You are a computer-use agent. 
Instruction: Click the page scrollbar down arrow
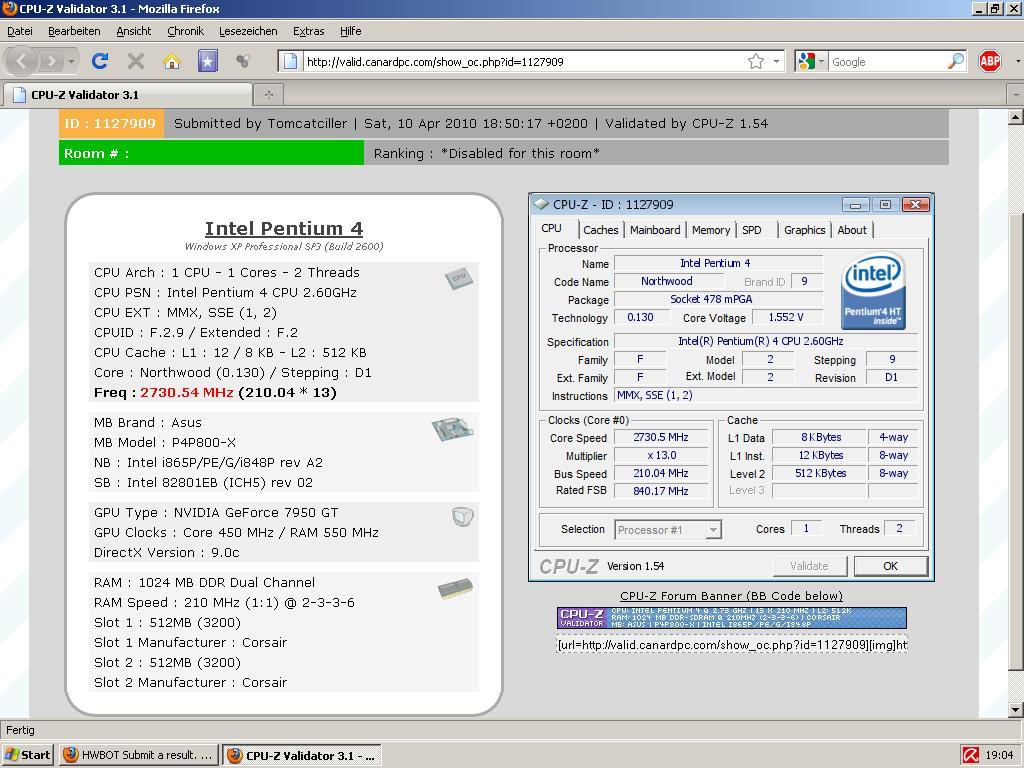[x=1015, y=709]
